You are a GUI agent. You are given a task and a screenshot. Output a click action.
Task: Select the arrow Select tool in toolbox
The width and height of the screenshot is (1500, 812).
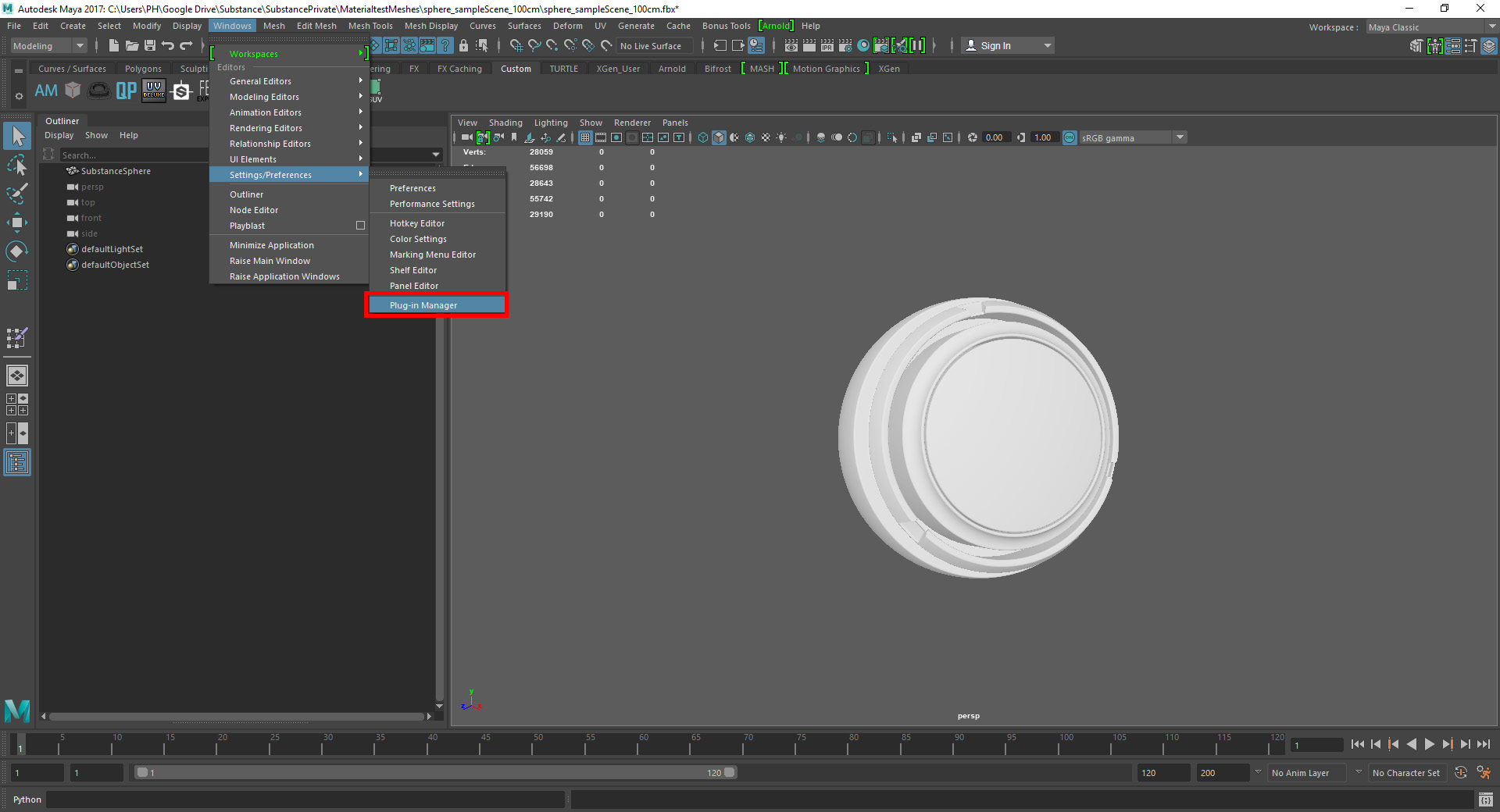[x=17, y=137]
